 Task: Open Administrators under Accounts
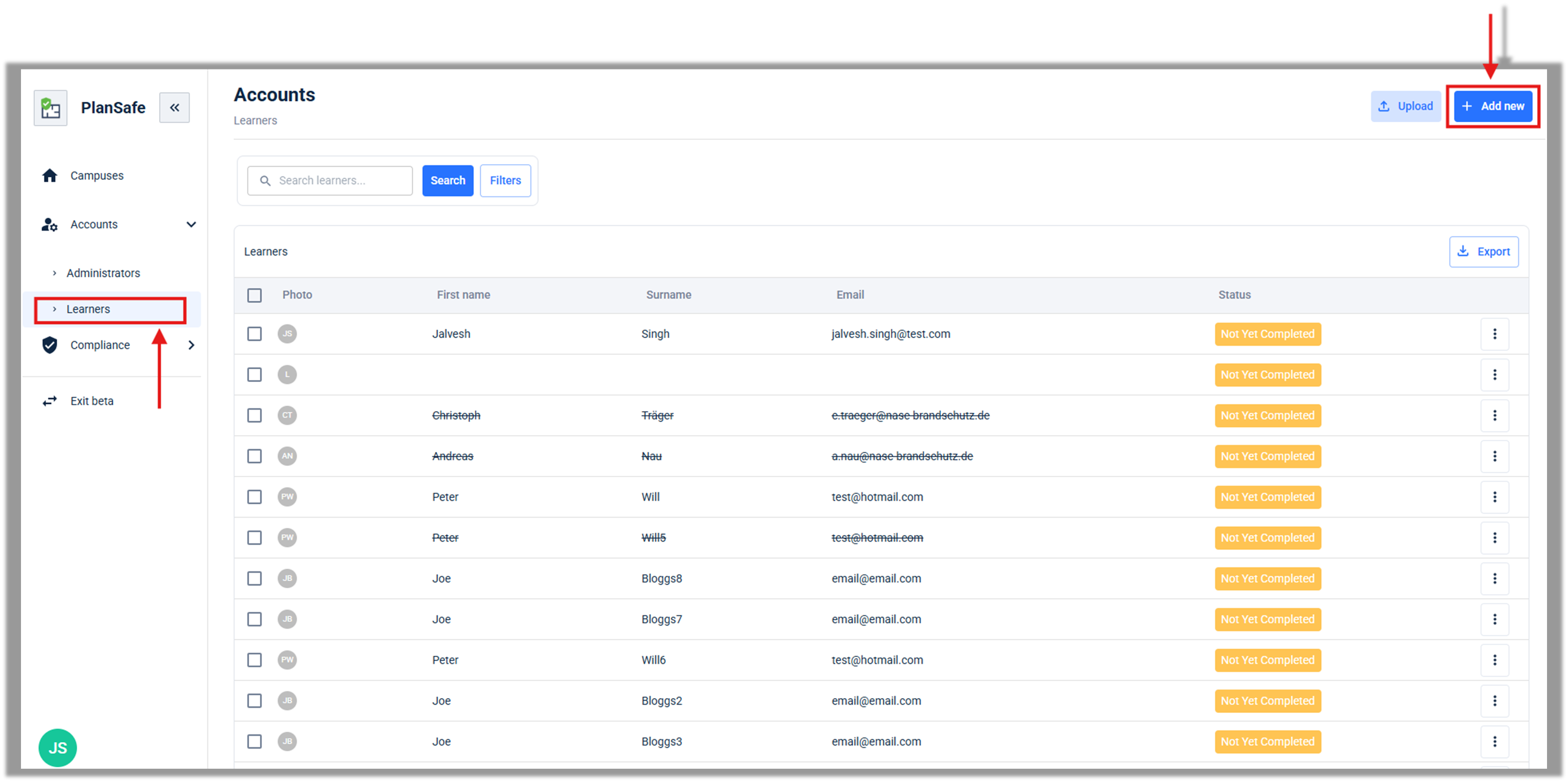tap(103, 273)
